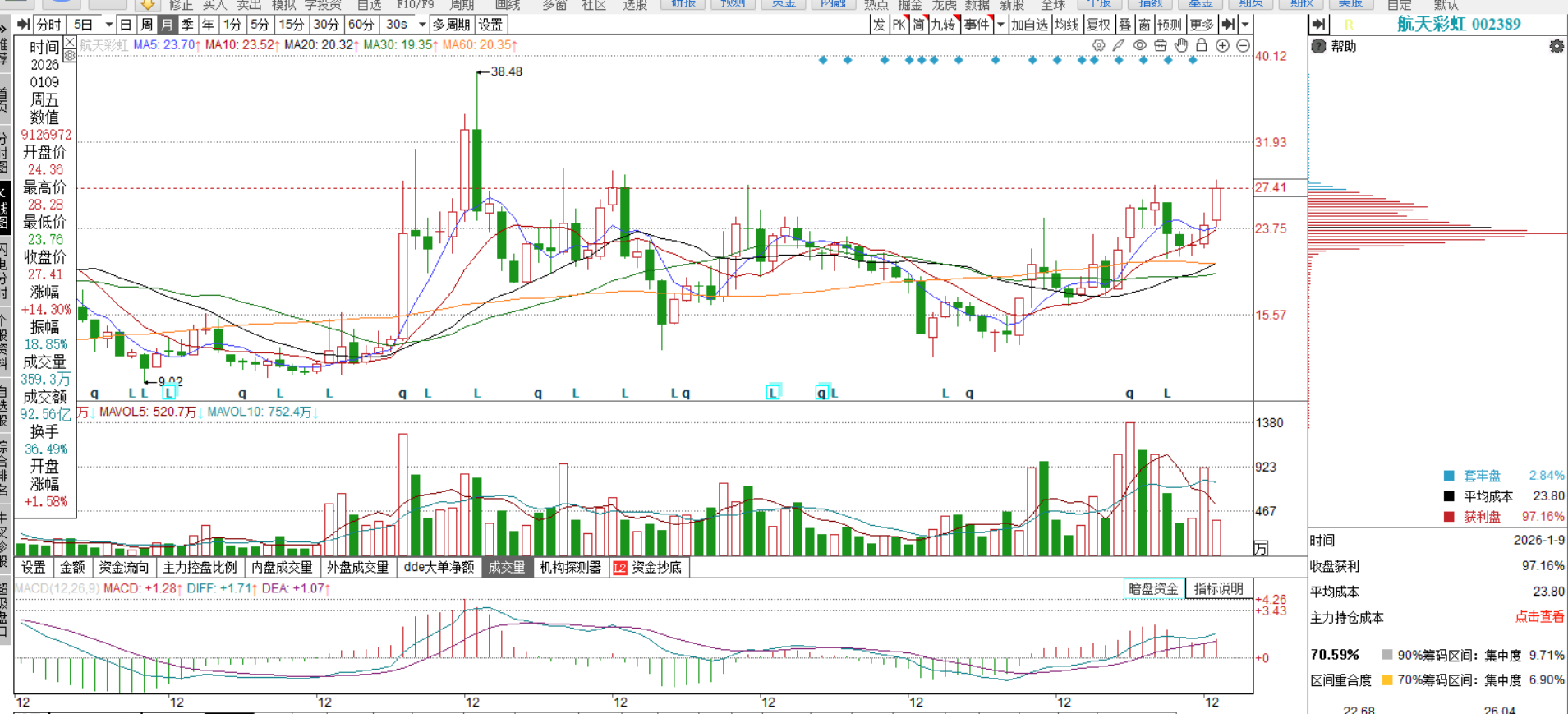Open the 30s interval dropdown
The height and width of the screenshot is (714, 1568).
click(x=422, y=25)
